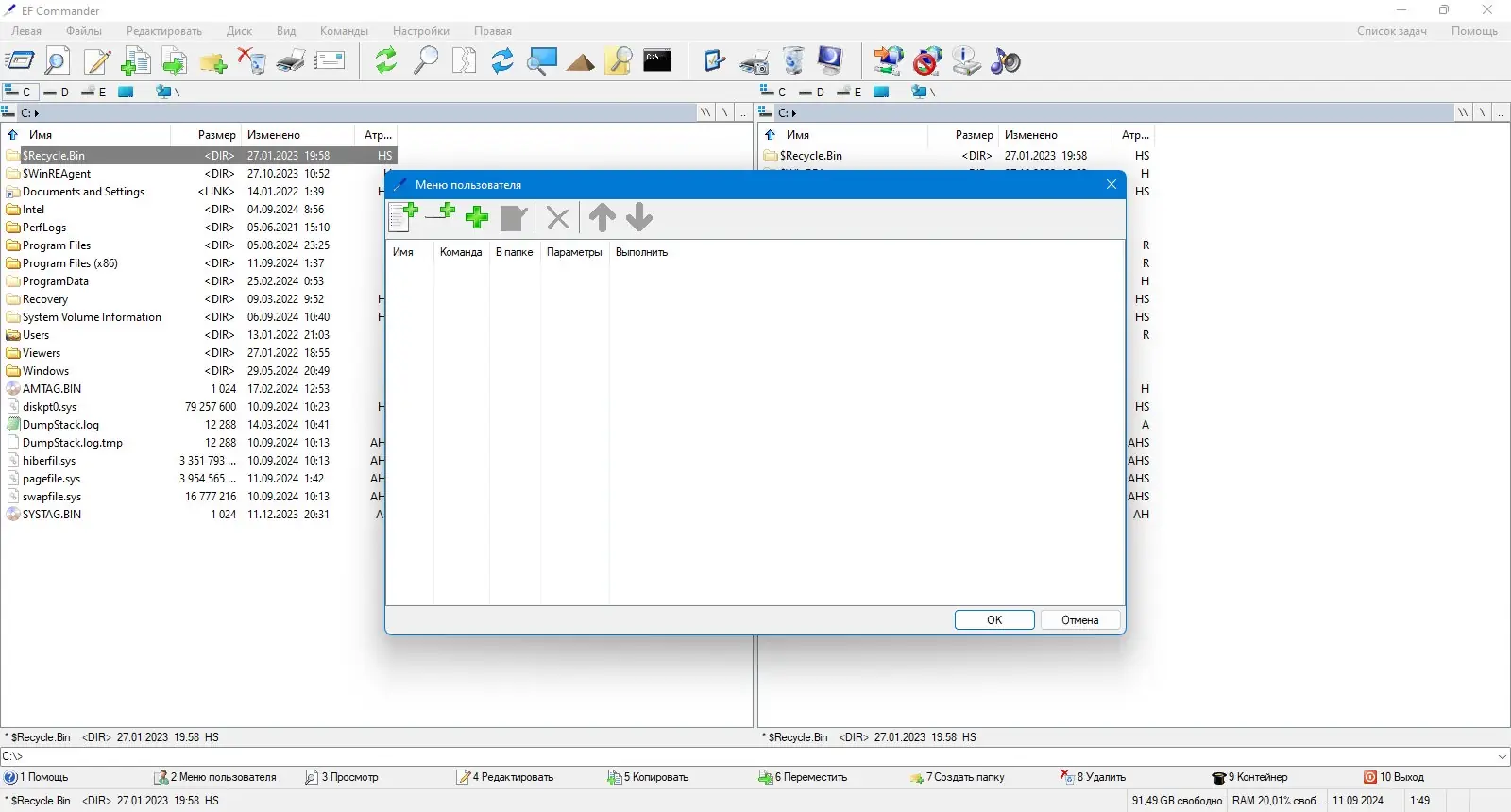Click the big green plus icon in dialog
The height and width of the screenshot is (812, 1511).
click(x=477, y=218)
